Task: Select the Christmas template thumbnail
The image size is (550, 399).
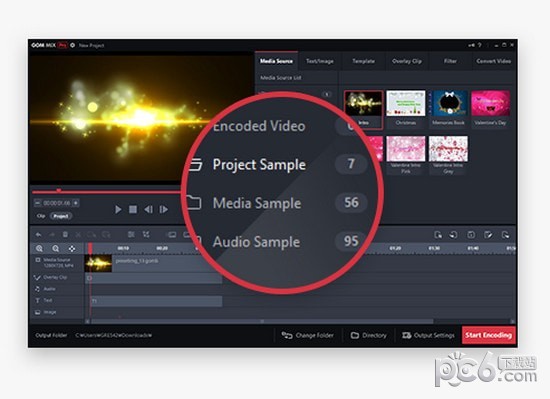Action: point(406,108)
